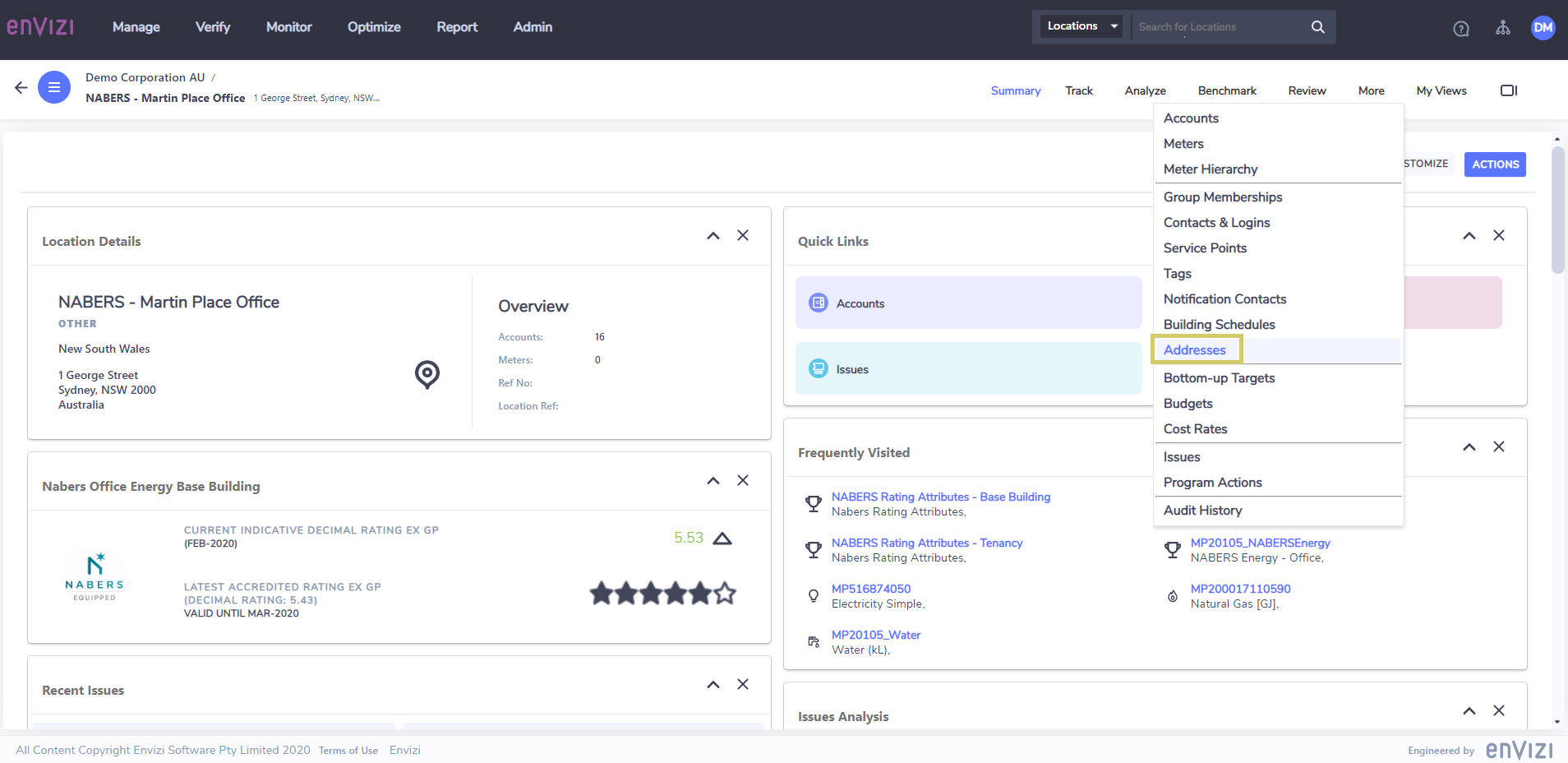Close the Location Details panel
The width and height of the screenshot is (1568, 763).
click(x=743, y=235)
